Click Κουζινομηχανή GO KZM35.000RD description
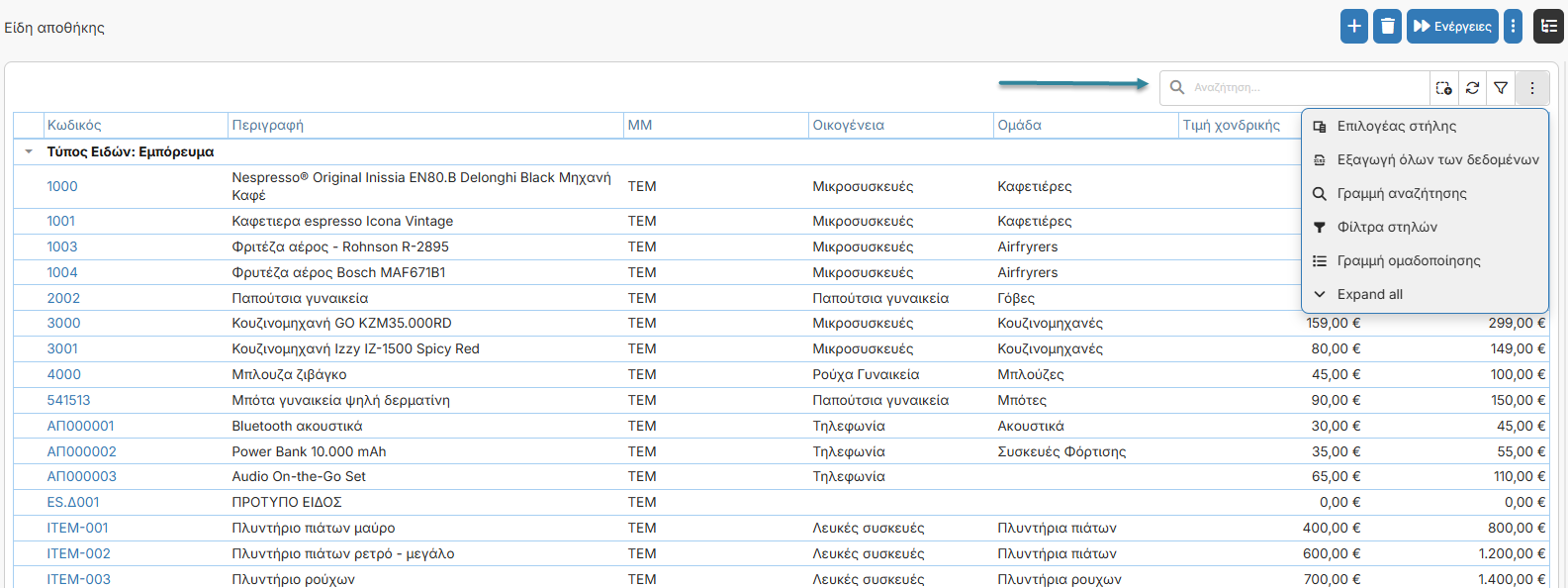This screenshot has height=588, width=1568. tap(341, 323)
